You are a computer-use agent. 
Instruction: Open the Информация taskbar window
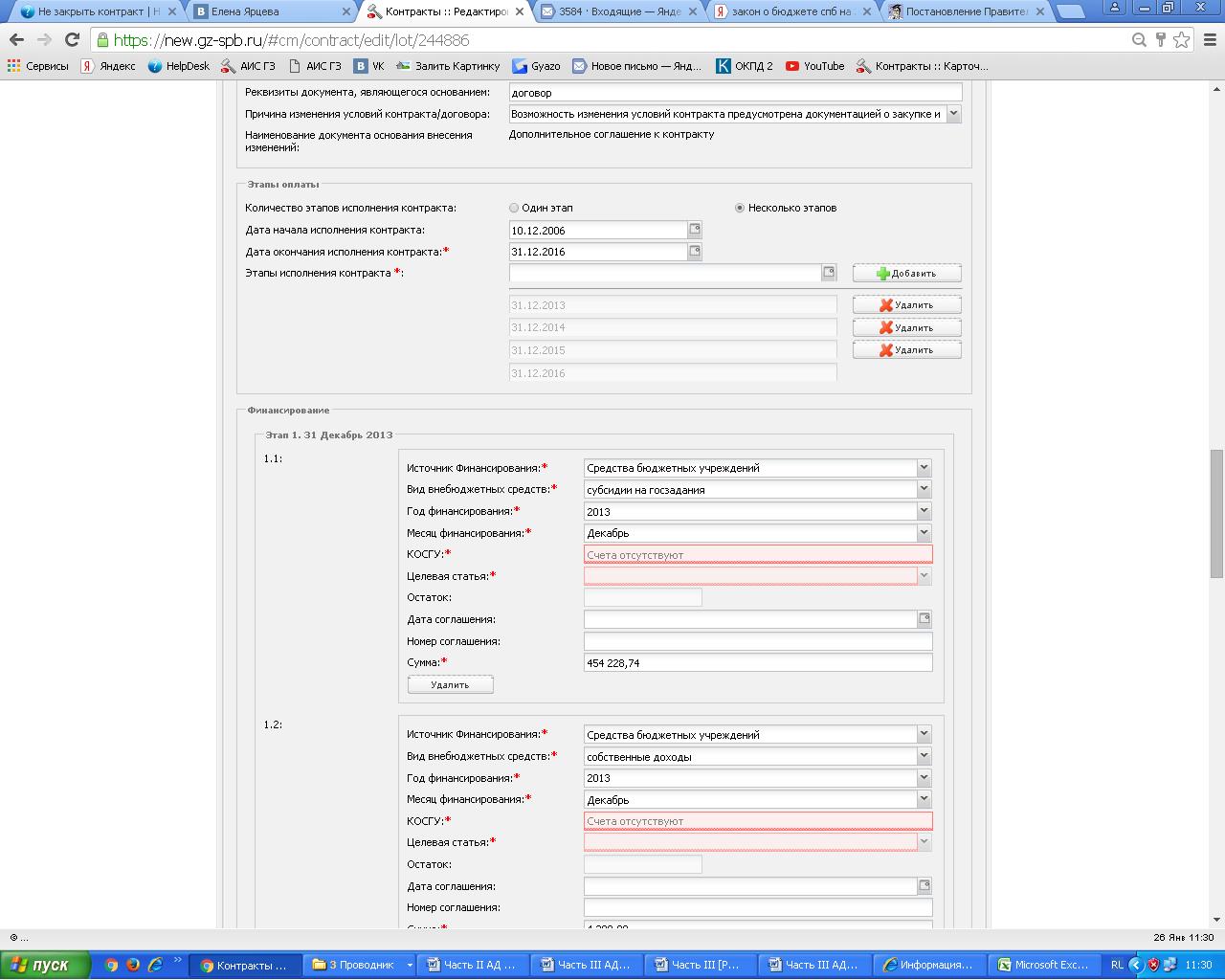[930, 965]
